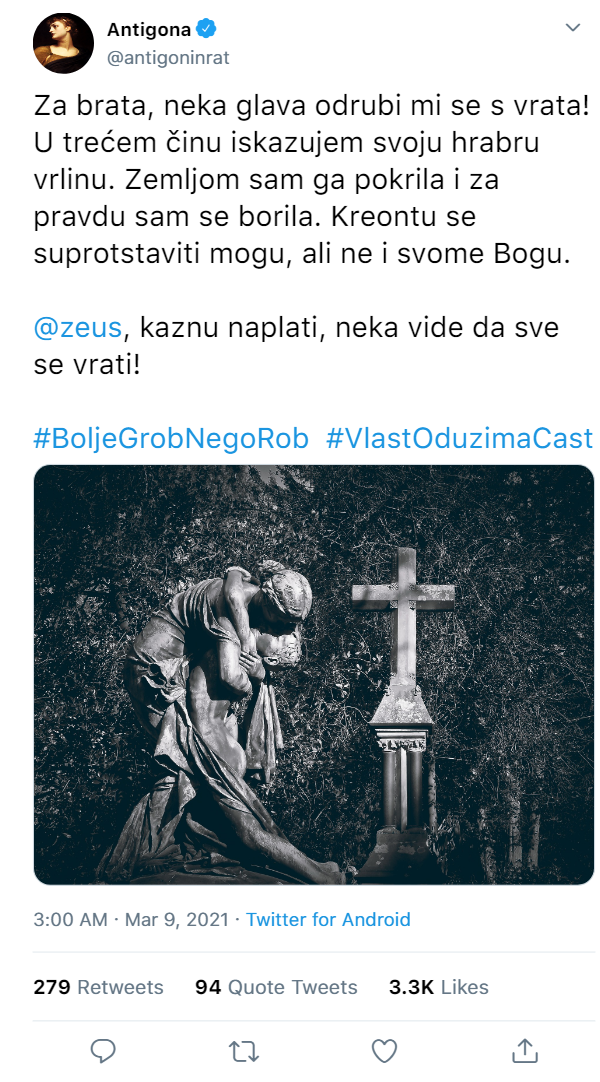Open Antigona's profile avatar
This screenshot has width=600, height=1082.
point(63,43)
